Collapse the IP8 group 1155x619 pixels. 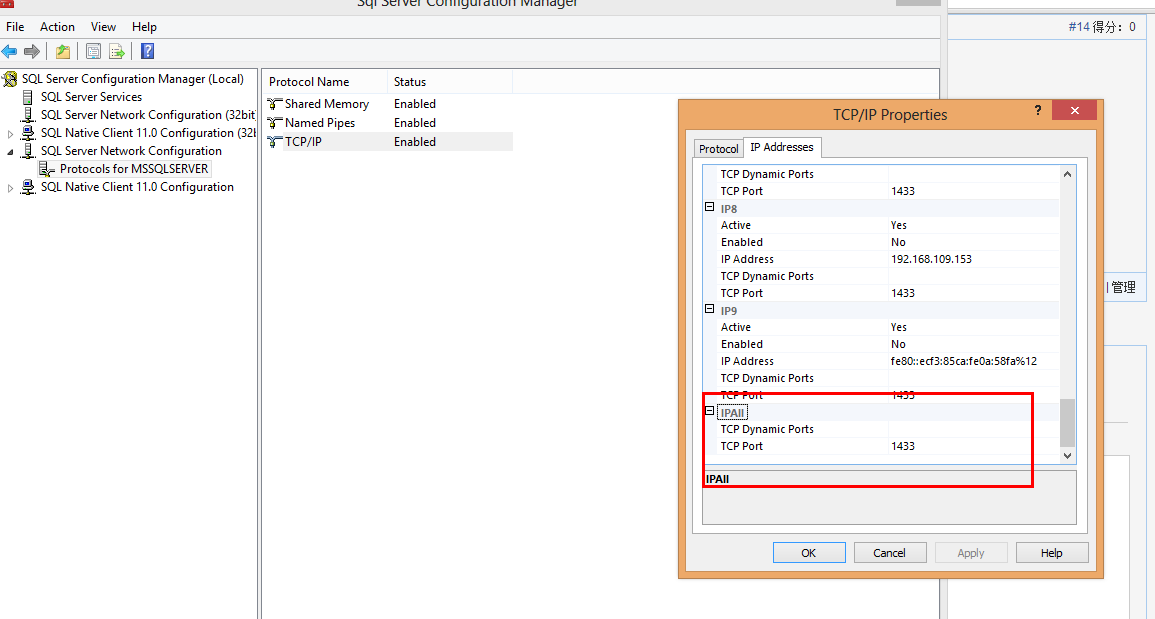coord(710,208)
